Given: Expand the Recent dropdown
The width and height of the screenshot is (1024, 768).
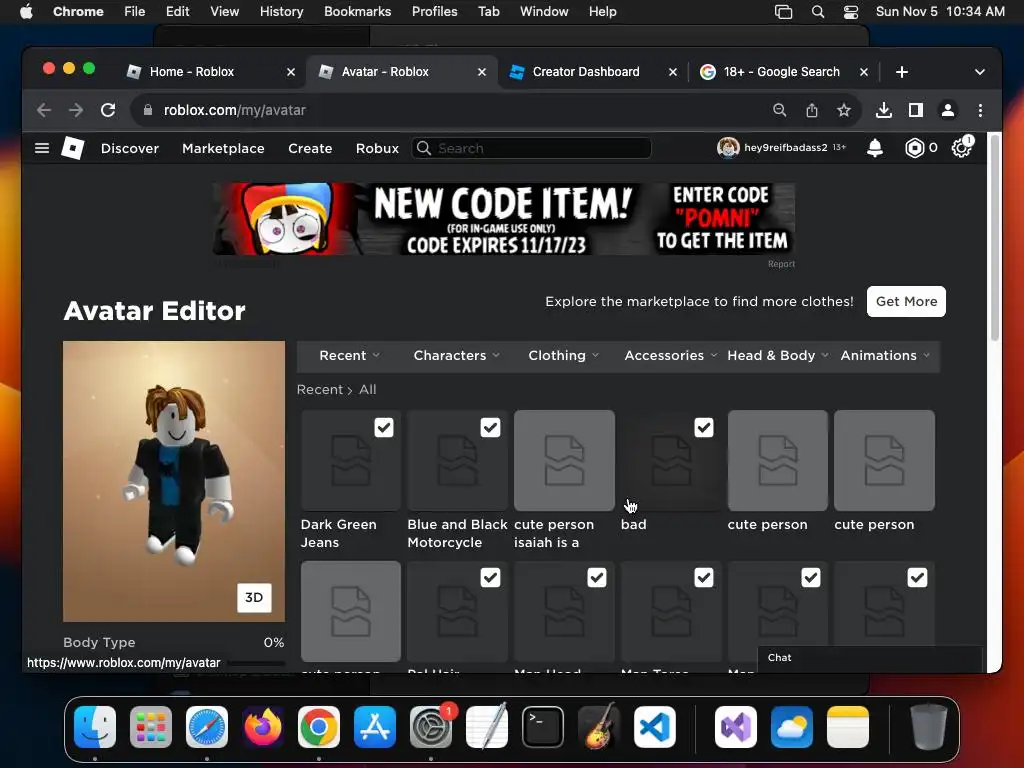Looking at the screenshot, I should [x=349, y=355].
